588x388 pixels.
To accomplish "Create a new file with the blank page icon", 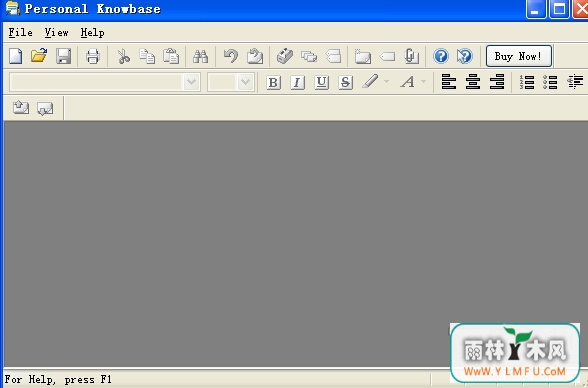I will pyautogui.click(x=16, y=56).
